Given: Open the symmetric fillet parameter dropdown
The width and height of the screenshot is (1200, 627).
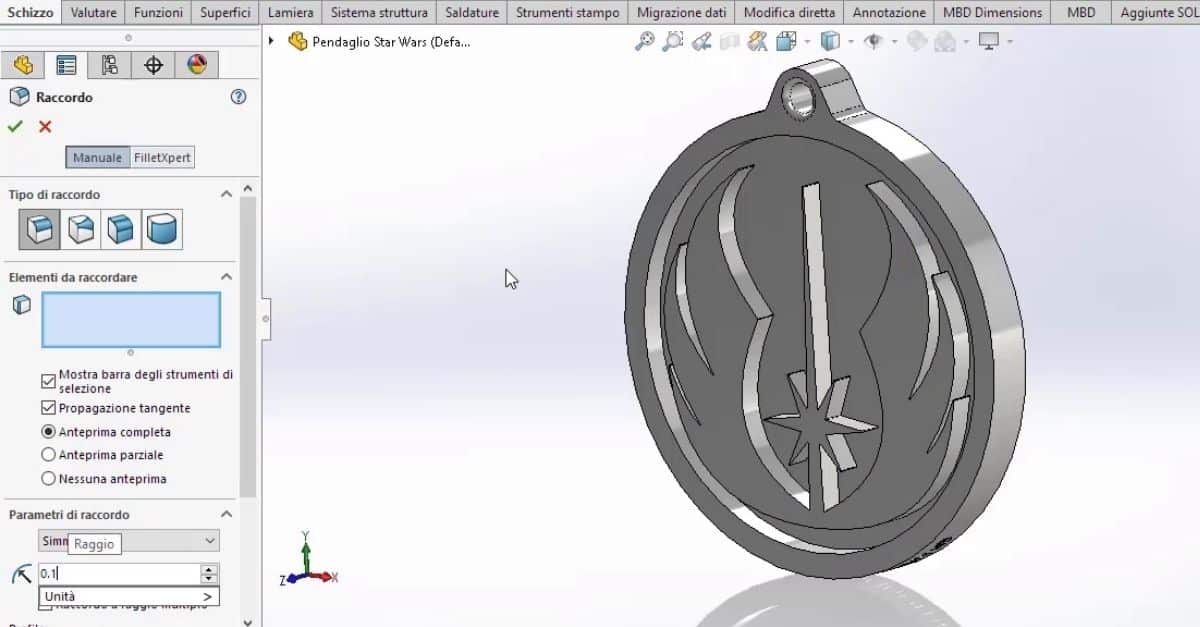Looking at the screenshot, I should coord(209,540).
